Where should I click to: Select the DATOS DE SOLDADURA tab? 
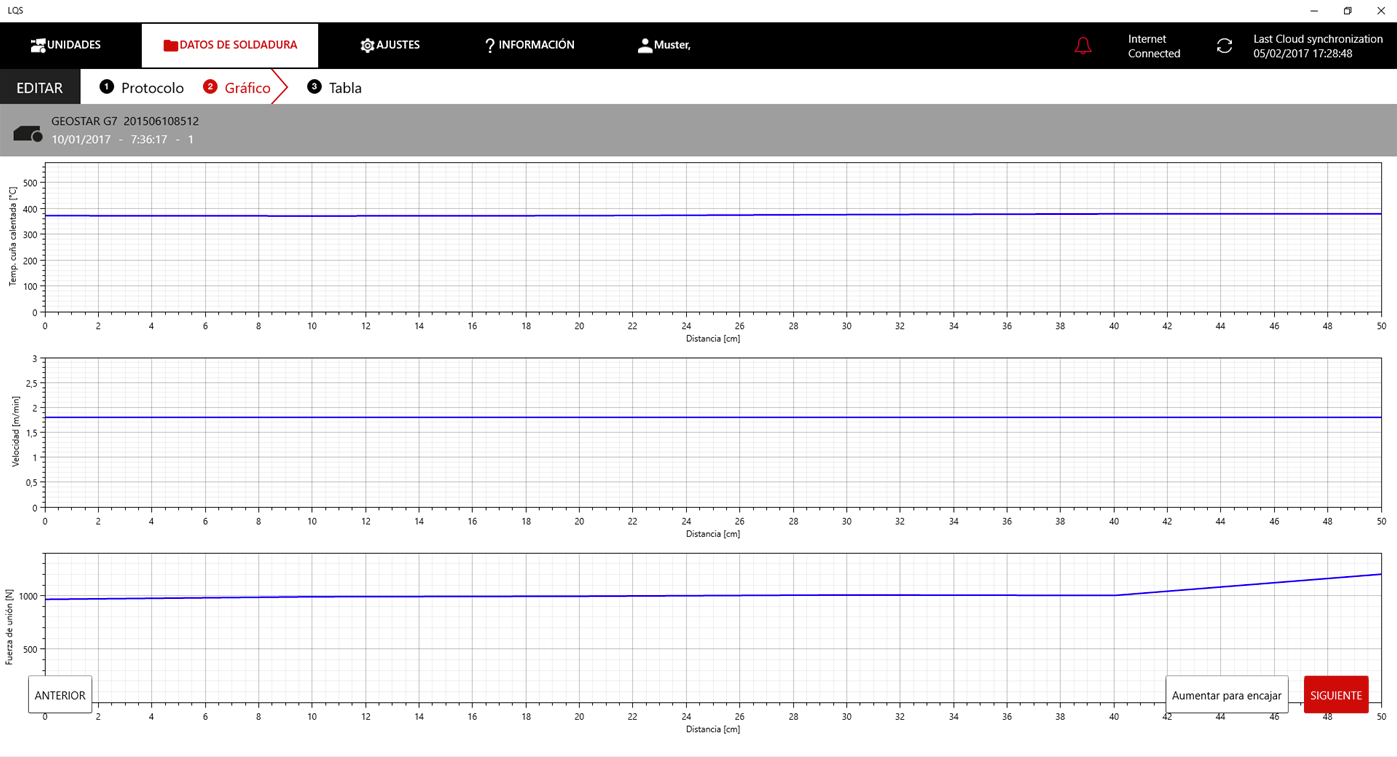pyautogui.click(x=230, y=45)
